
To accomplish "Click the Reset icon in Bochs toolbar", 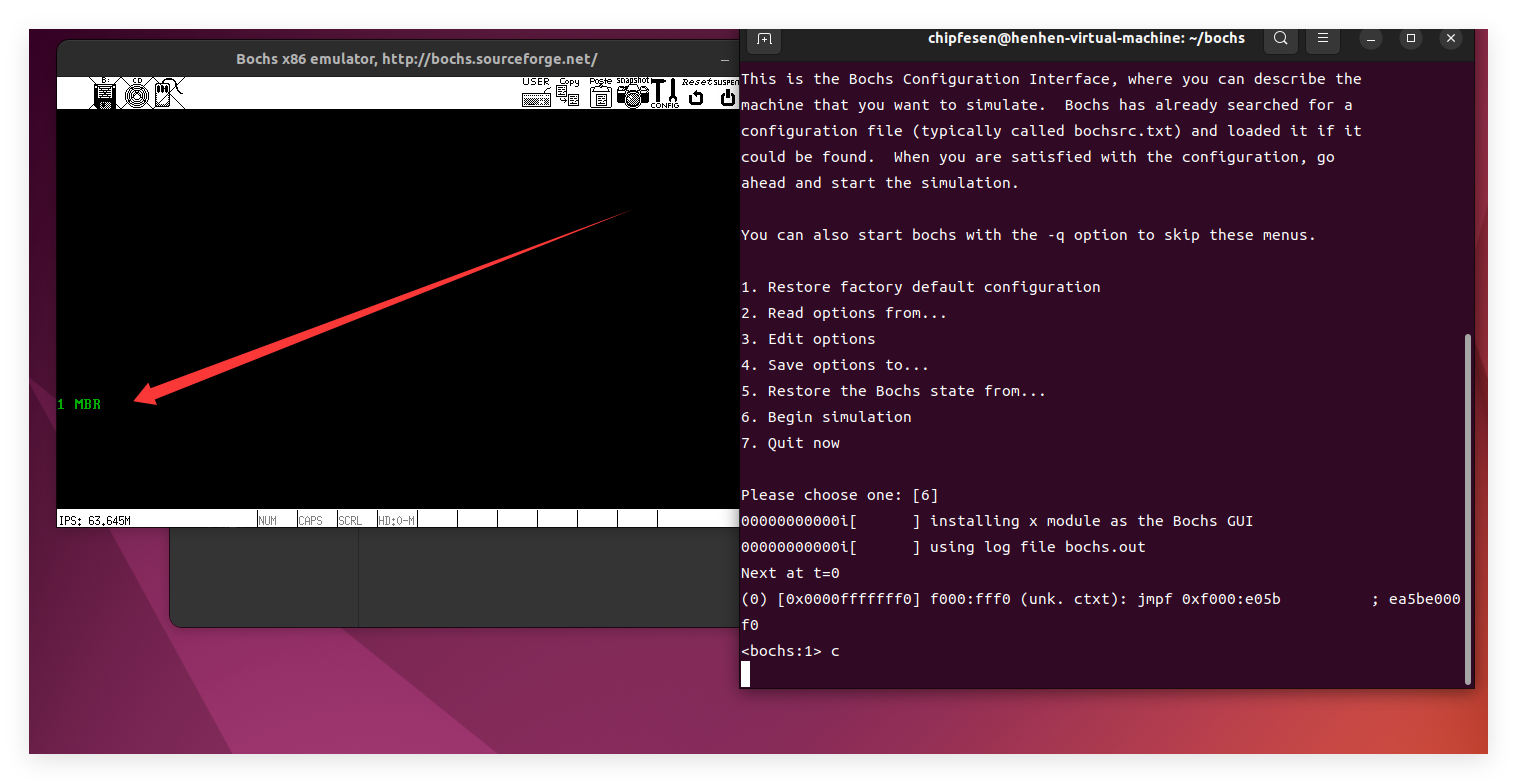I will click(x=696, y=93).
